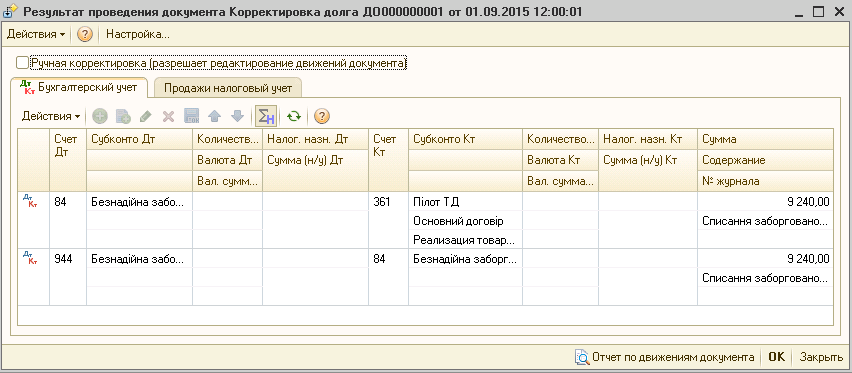Click the move up arrow icon
Image resolution: width=852 pixels, height=373 pixels.
tap(215, 116)
